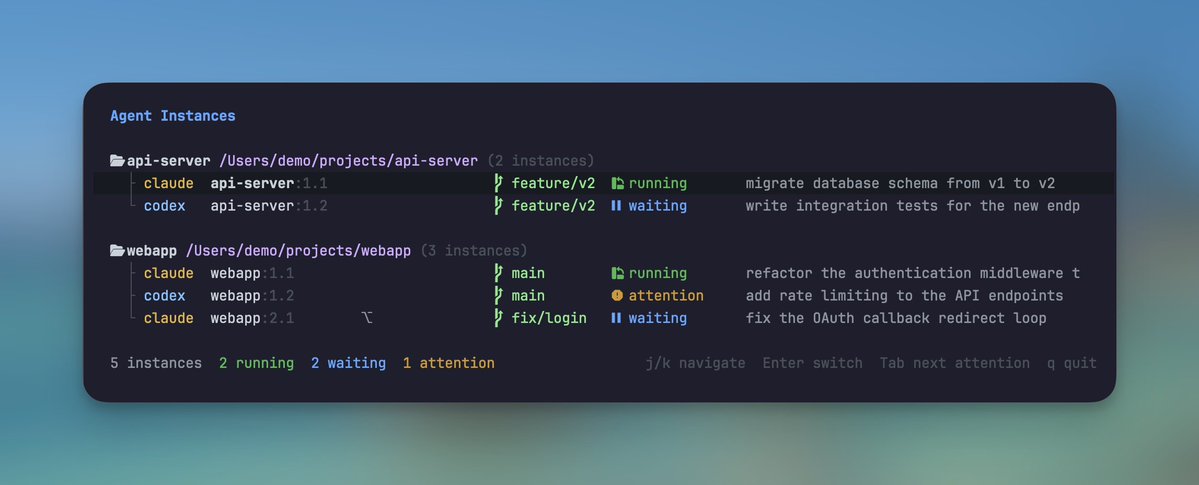Click the feature/v2 branch on api-server:1.2 row

coord(554,205)
